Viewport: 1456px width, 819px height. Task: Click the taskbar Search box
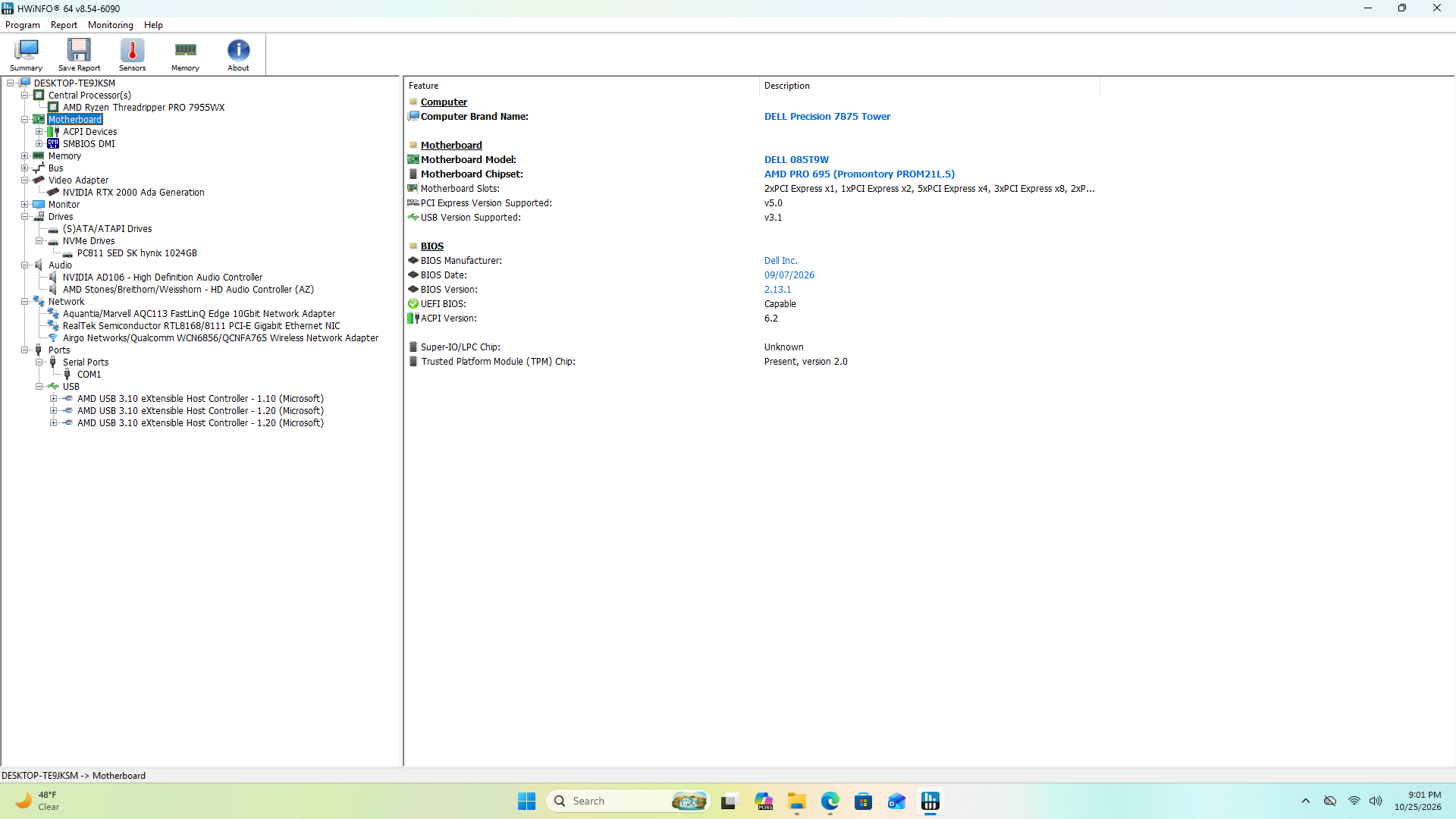point(628,801)
